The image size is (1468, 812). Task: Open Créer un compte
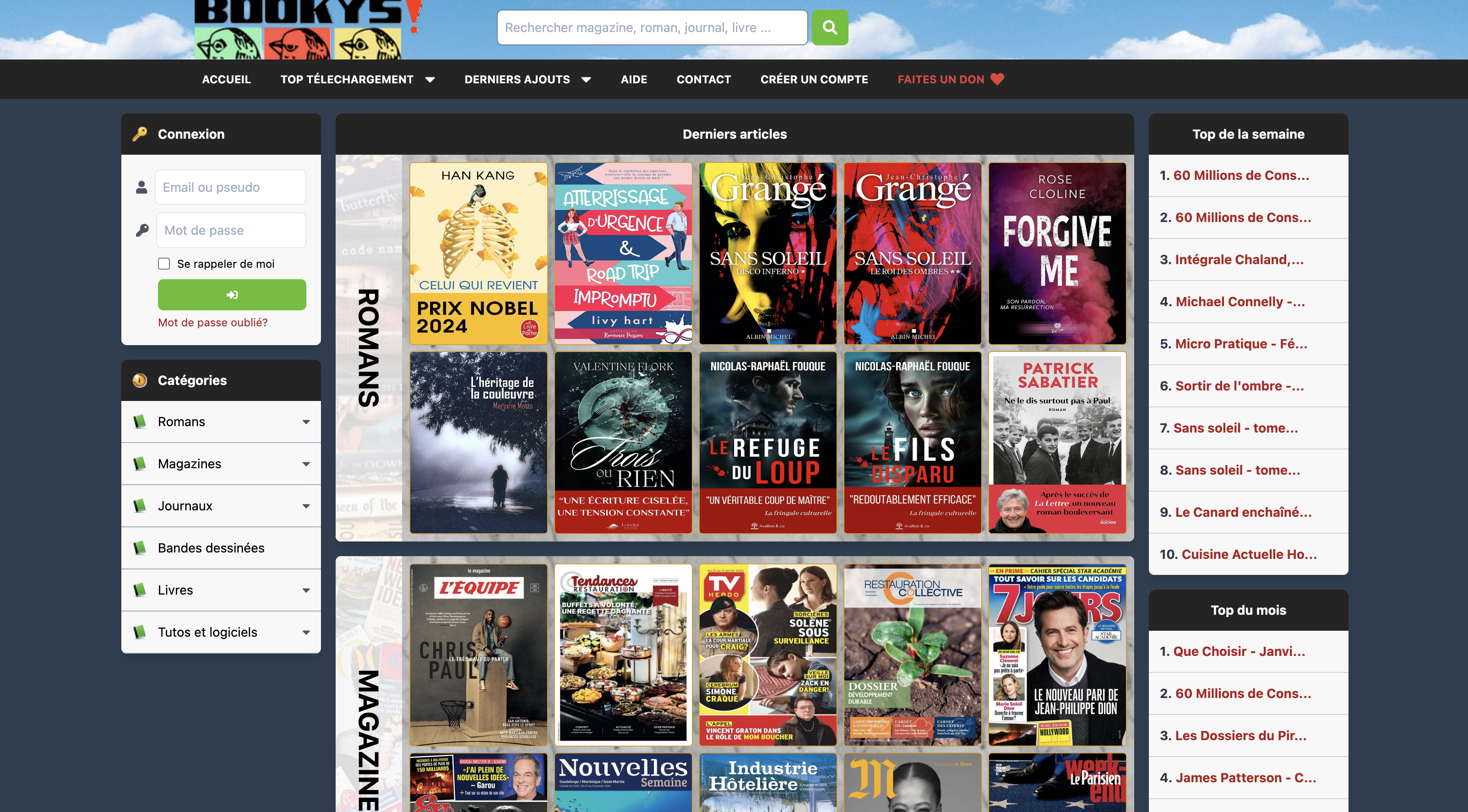(814, 79)
